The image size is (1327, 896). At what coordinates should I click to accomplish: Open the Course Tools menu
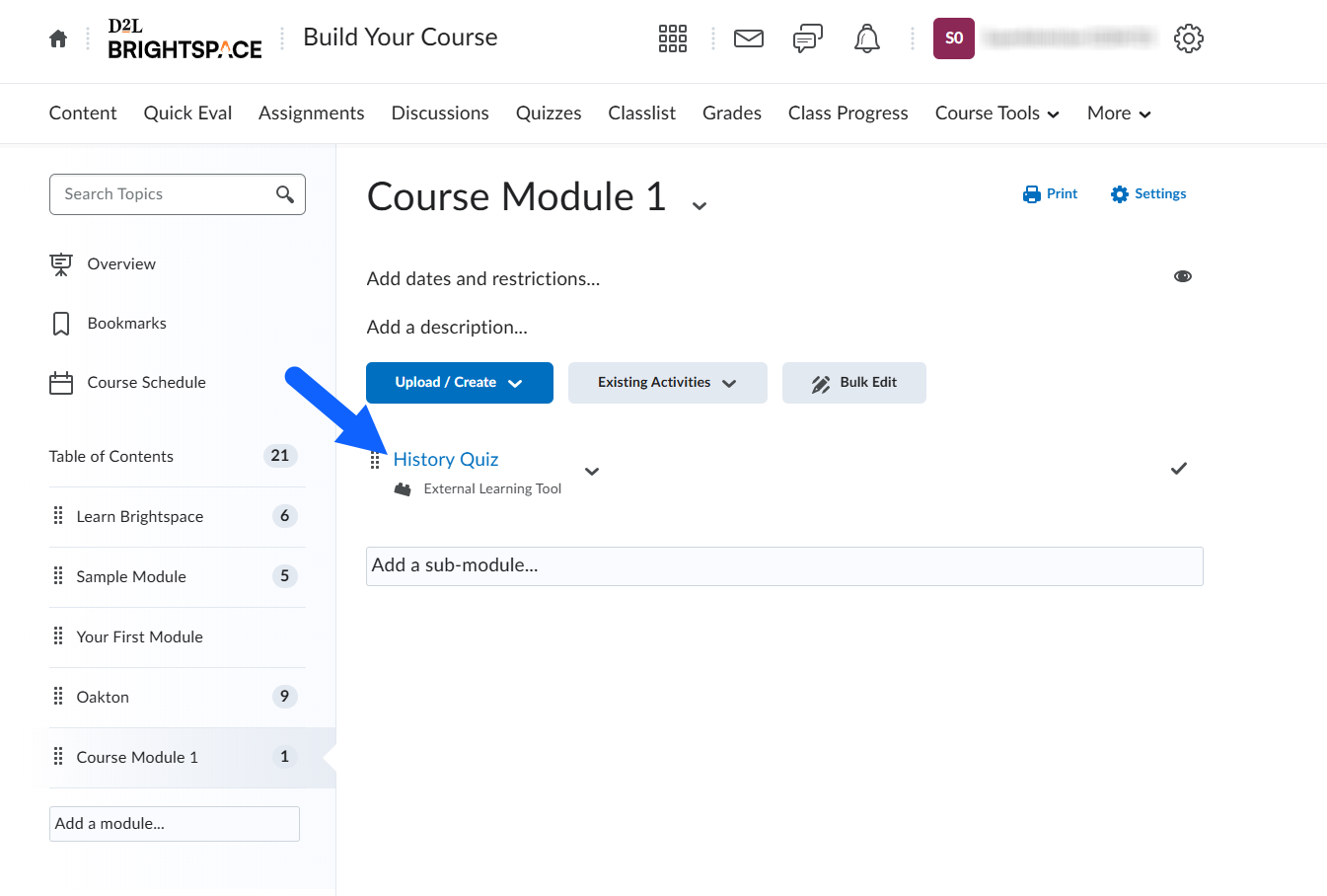(996, 113)
